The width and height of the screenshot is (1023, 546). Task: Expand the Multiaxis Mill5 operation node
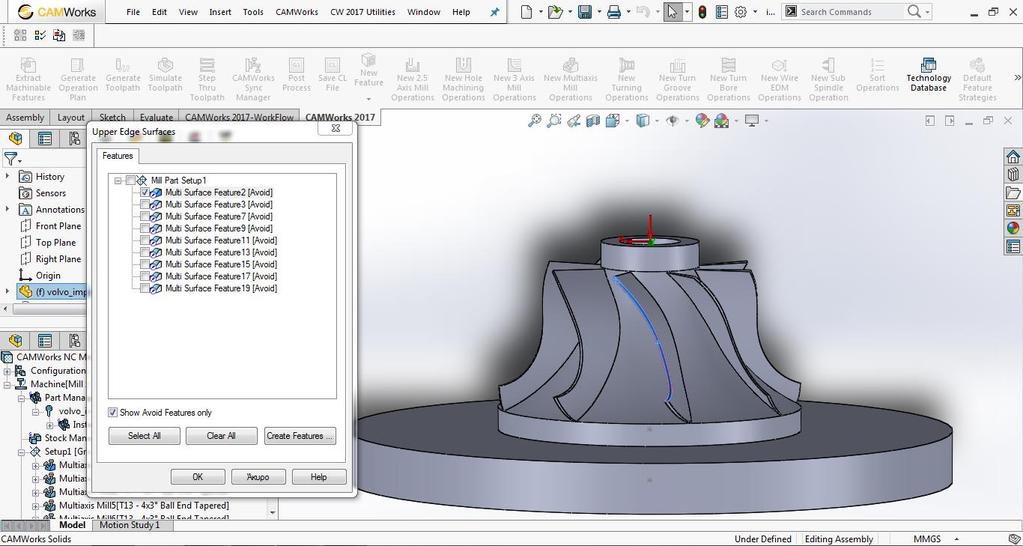point(37,506)
